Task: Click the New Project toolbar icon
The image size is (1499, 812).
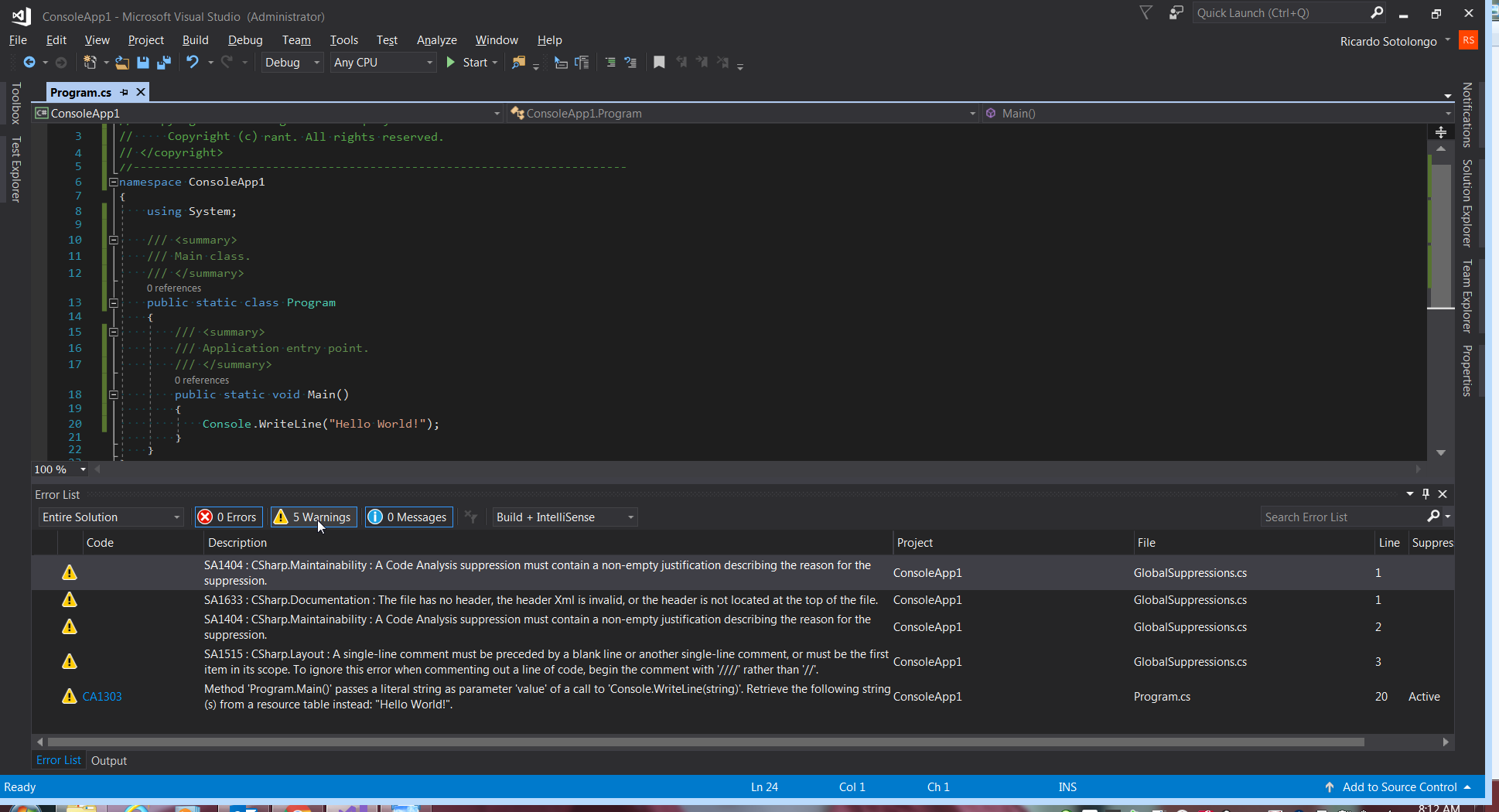Action: click(90, 63)
